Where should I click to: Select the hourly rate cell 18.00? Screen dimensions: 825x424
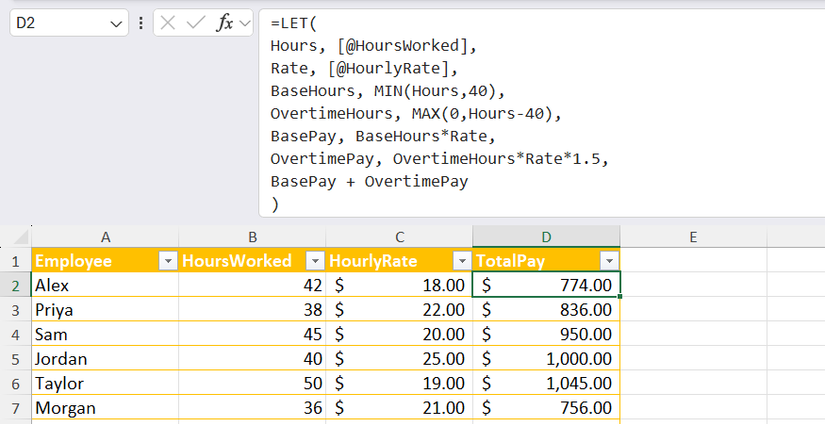point(399,285)
